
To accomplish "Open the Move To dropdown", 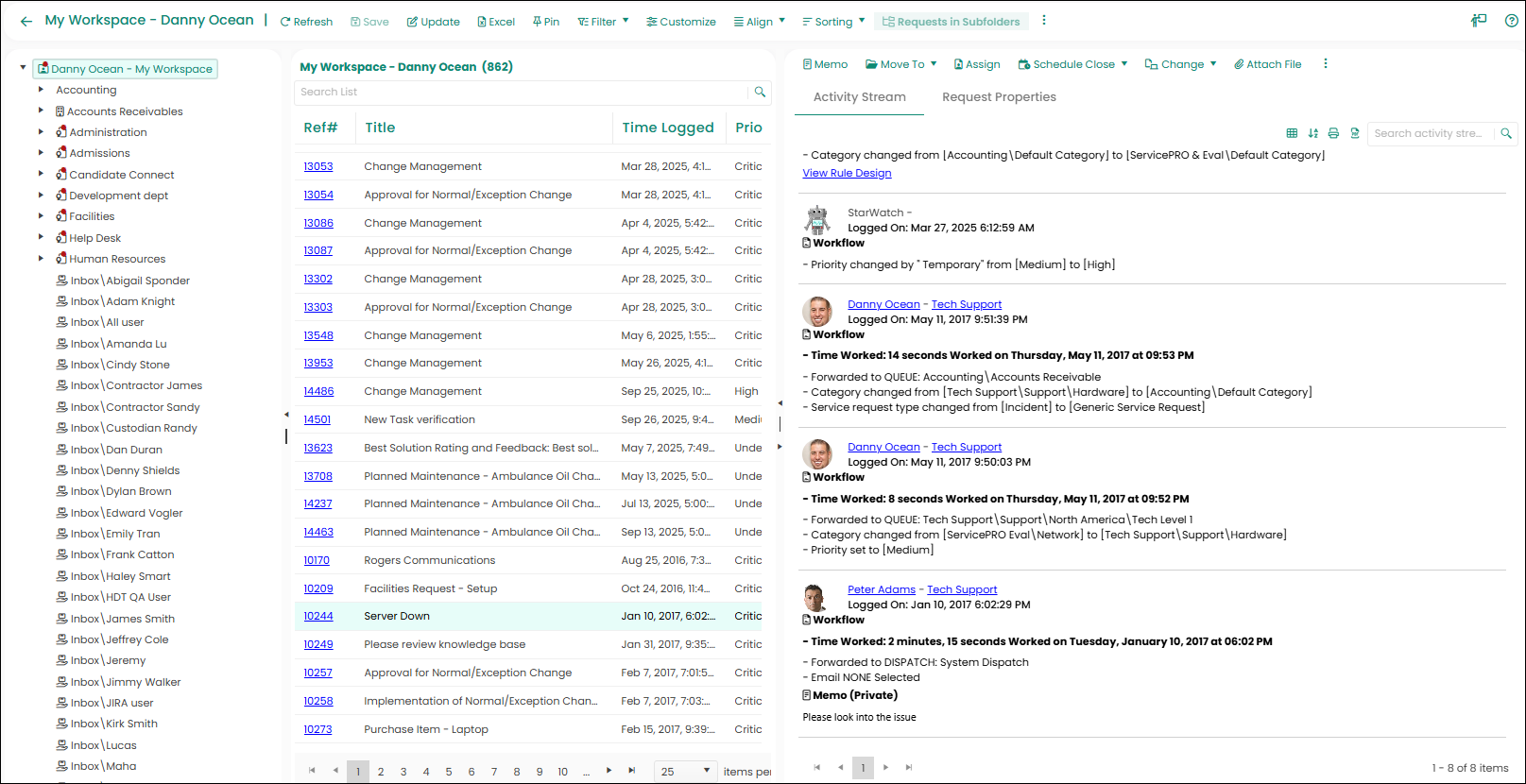I will coord(901,64).
